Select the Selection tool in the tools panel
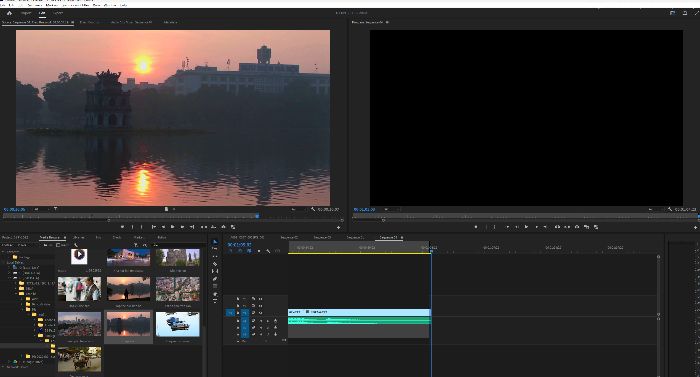Viewport: 700px width, 377px height. [215, 242]
